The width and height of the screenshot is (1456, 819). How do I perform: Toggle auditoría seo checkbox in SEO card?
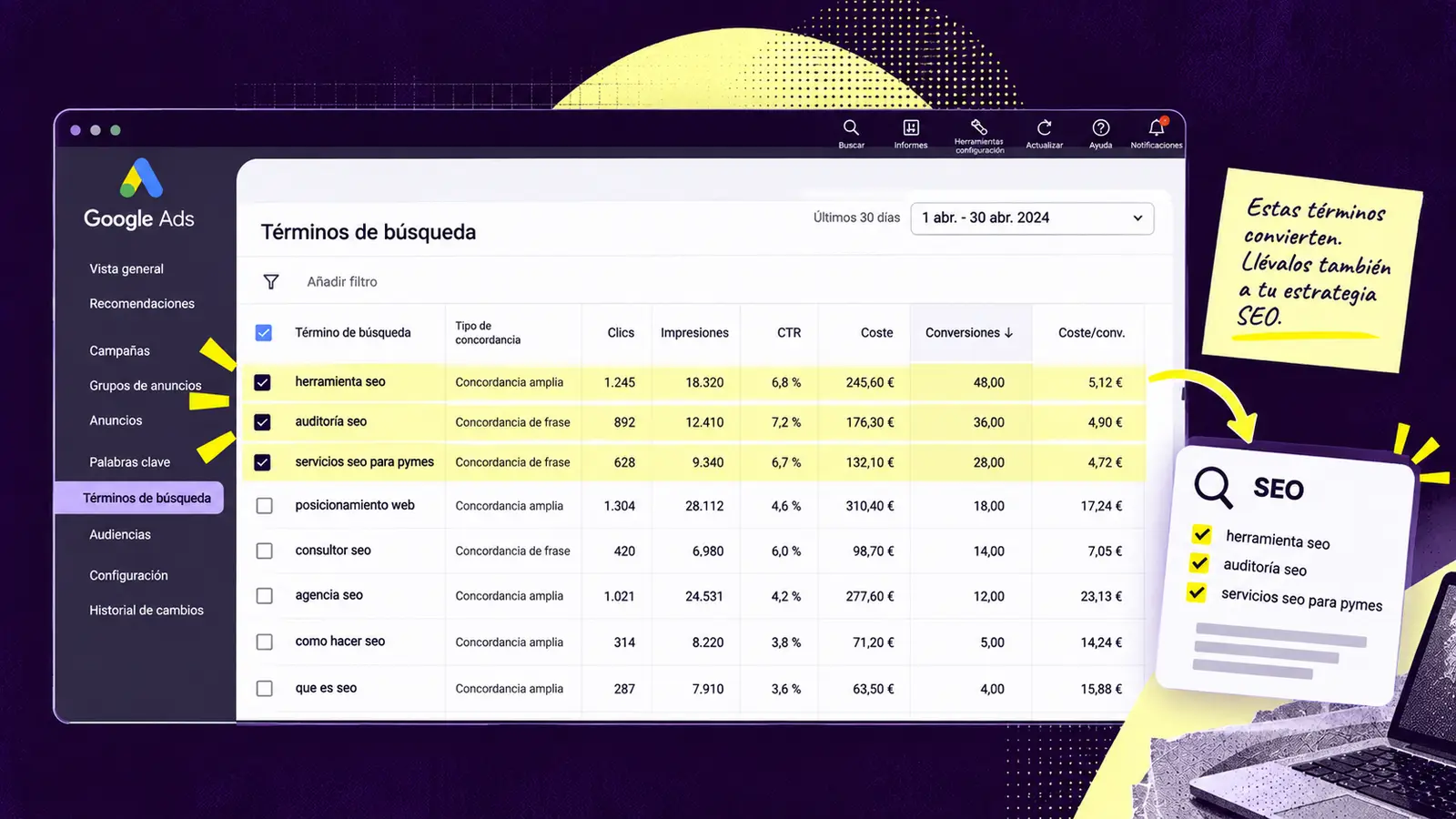[1199, 563]
